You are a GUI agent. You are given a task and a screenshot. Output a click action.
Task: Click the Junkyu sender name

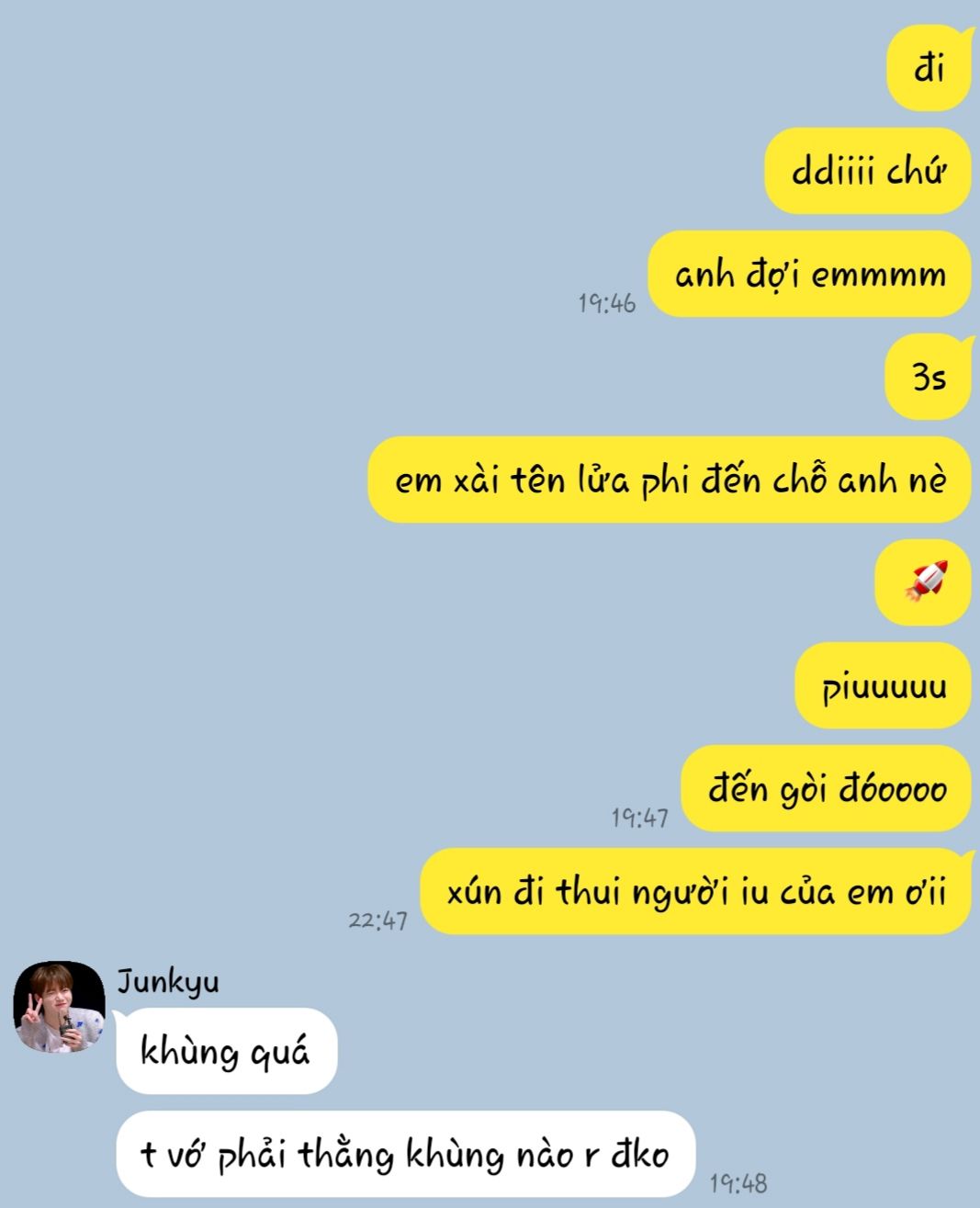click(168, 980)
